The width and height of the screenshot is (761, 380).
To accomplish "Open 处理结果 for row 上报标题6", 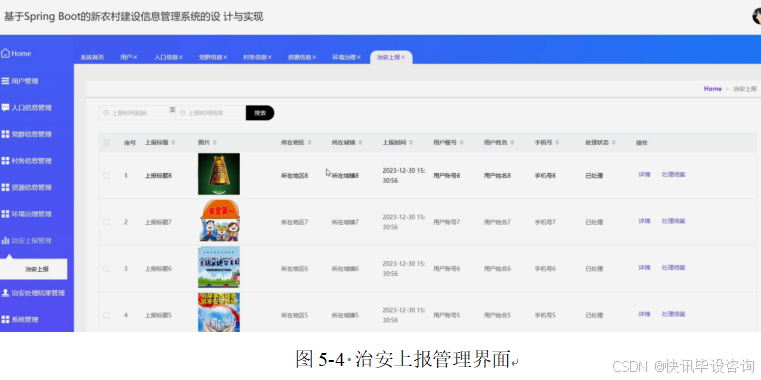I will pos(674,268).
